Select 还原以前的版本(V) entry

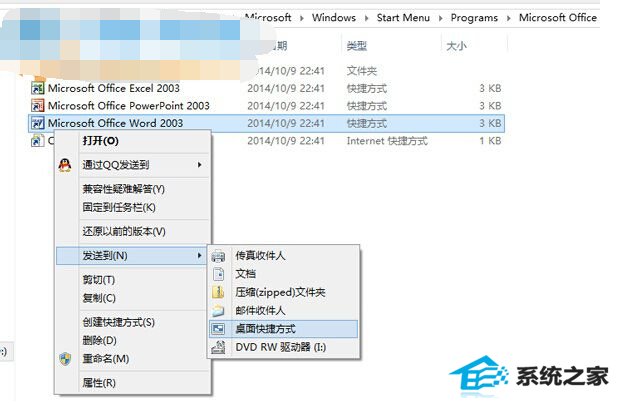(x=133, y=231)
